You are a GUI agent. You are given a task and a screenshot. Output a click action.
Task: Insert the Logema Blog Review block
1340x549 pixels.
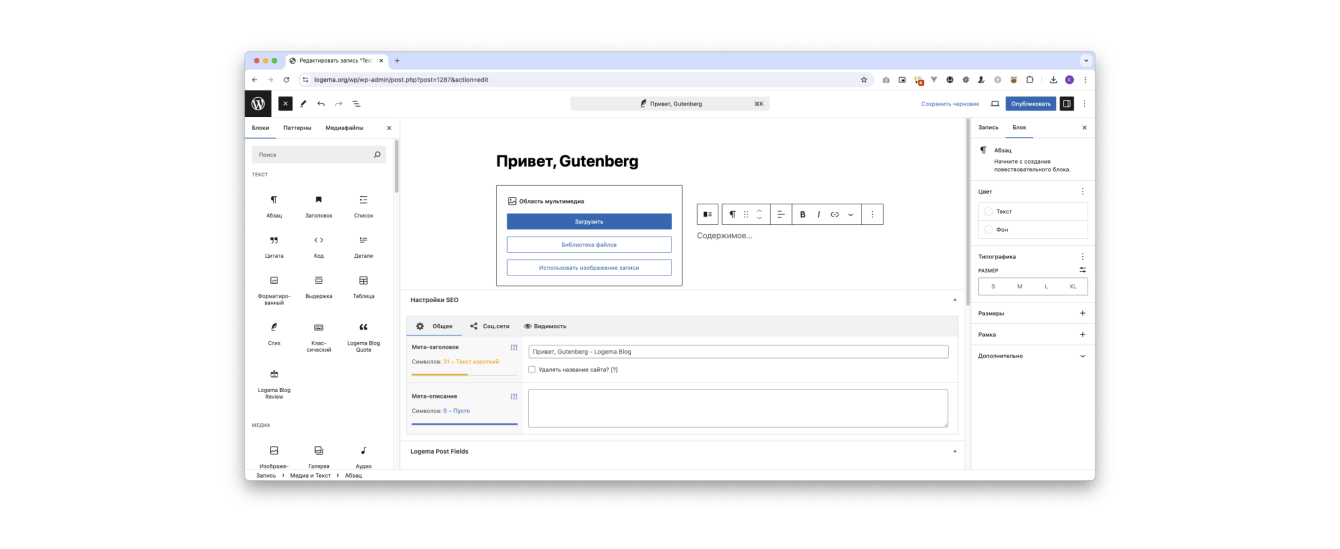click(x=274, y=384)
